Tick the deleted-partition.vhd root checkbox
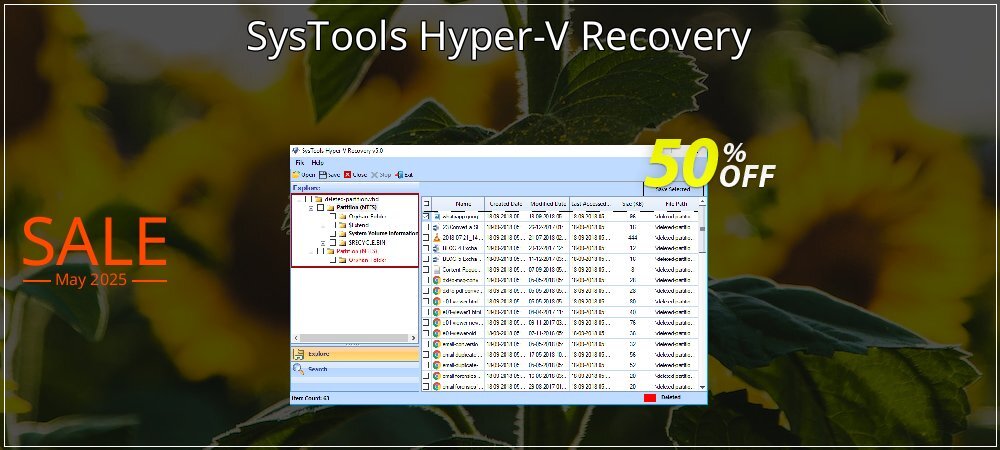 click(307, 199)
